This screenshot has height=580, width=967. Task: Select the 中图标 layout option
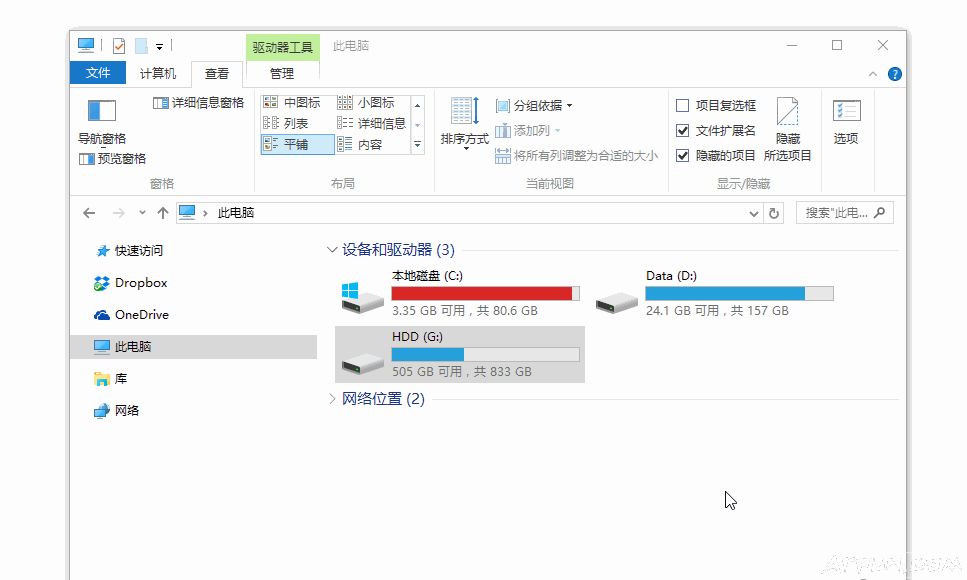[x=292, y=103]
